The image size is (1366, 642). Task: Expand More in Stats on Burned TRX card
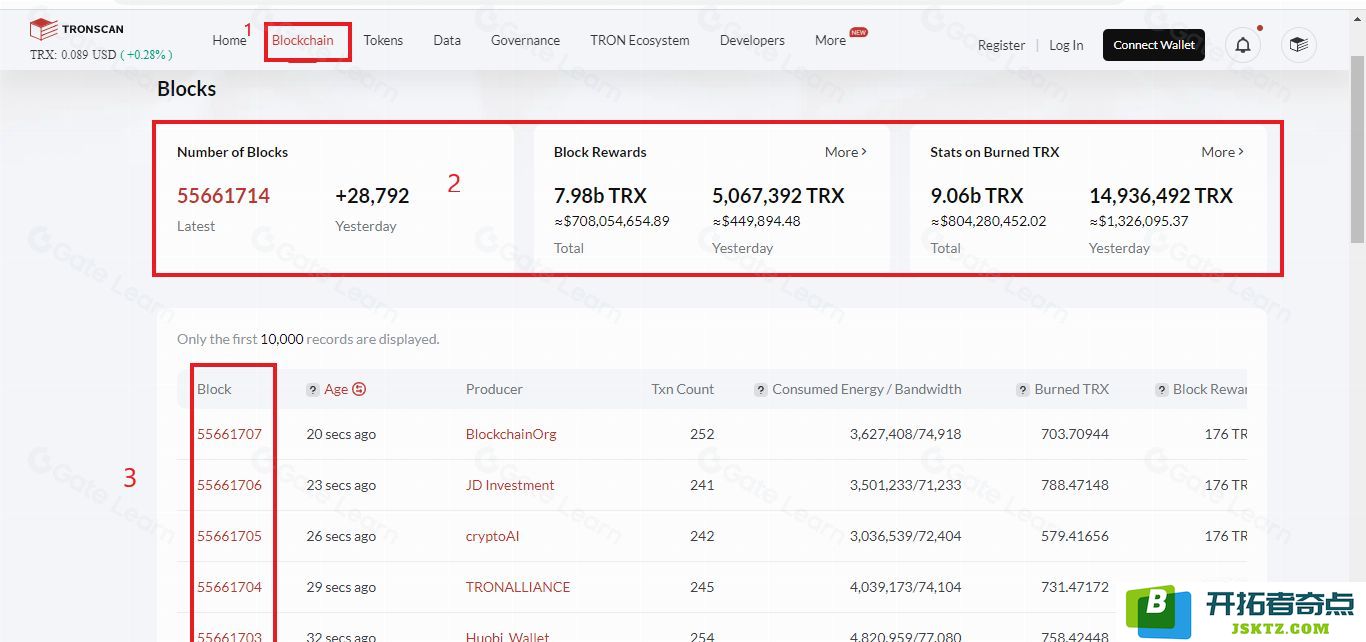point(1222,152)
